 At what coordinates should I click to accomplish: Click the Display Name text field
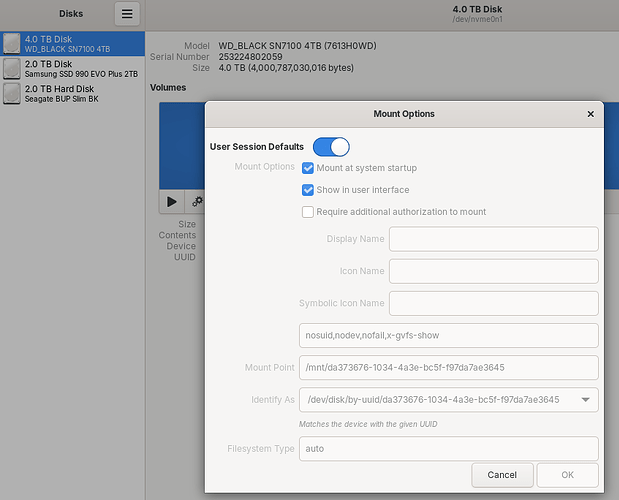coord(493,239)
